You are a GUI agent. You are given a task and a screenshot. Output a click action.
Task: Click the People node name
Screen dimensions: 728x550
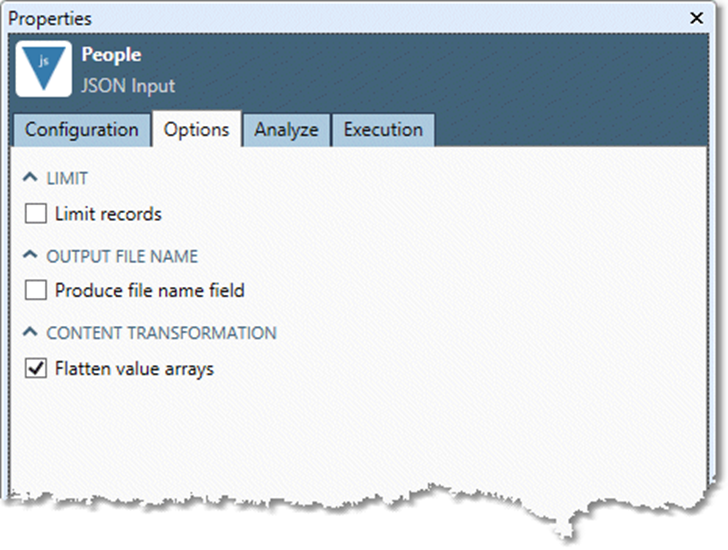point(111,55)
